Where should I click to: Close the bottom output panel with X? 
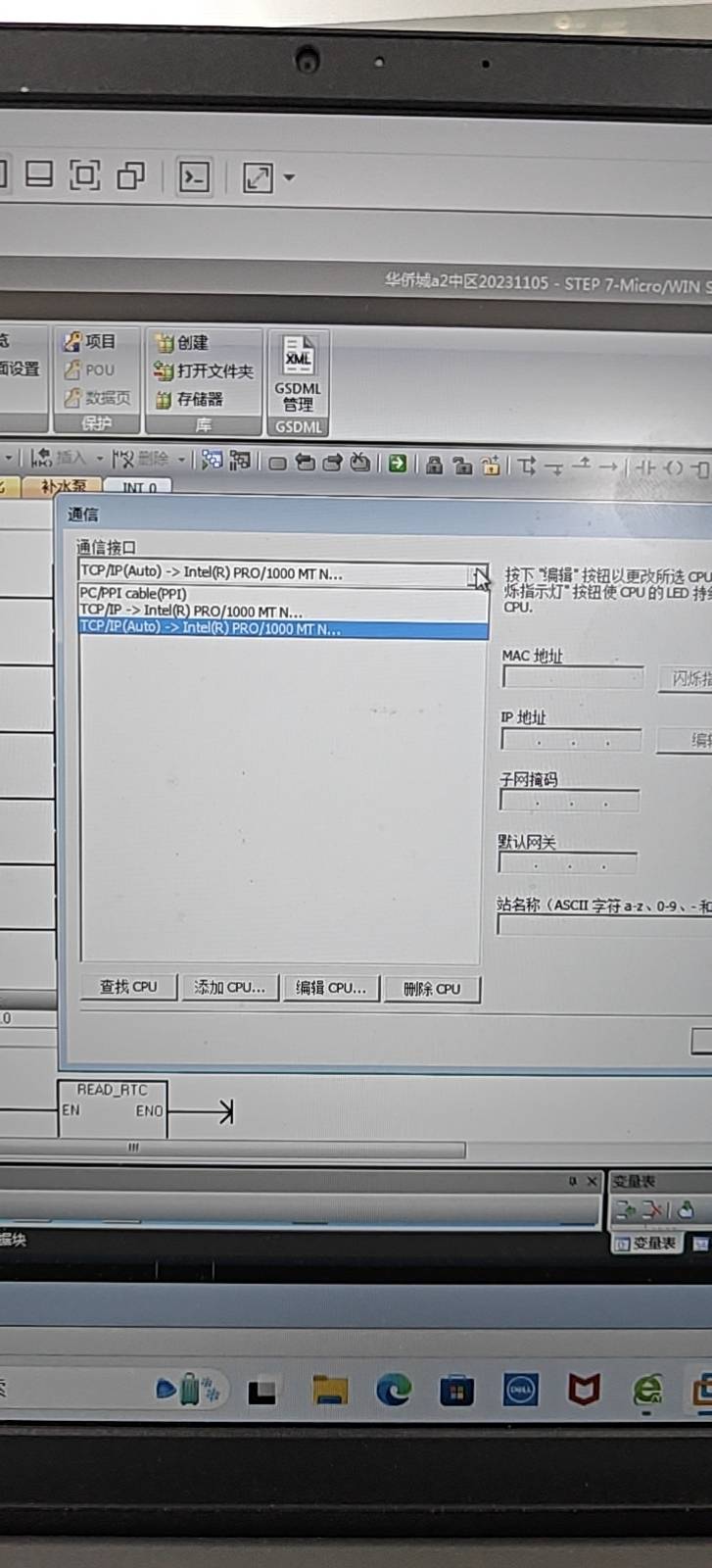coord(592,1181)
